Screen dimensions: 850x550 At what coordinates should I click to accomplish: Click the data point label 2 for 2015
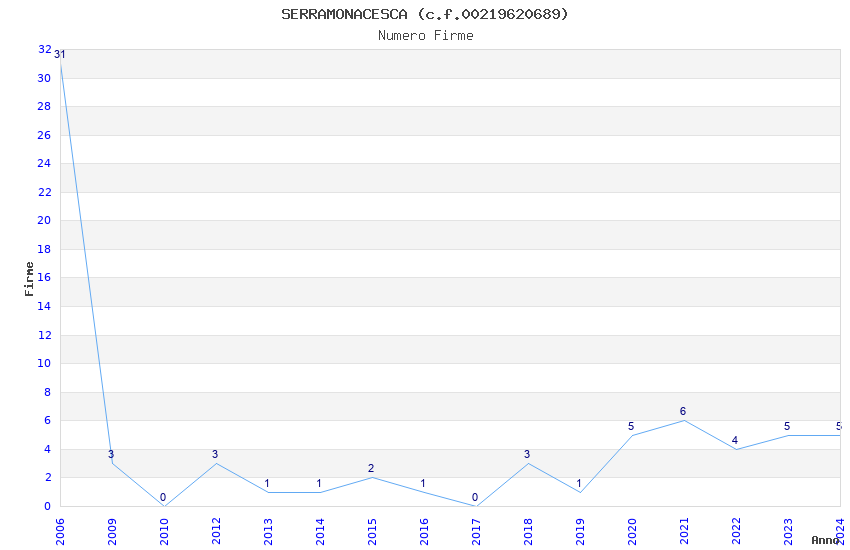pos(371,468)
